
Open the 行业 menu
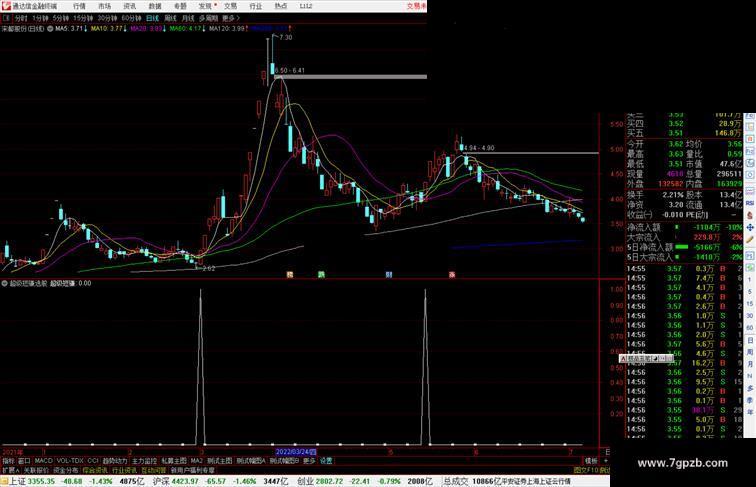pos(256,6)
